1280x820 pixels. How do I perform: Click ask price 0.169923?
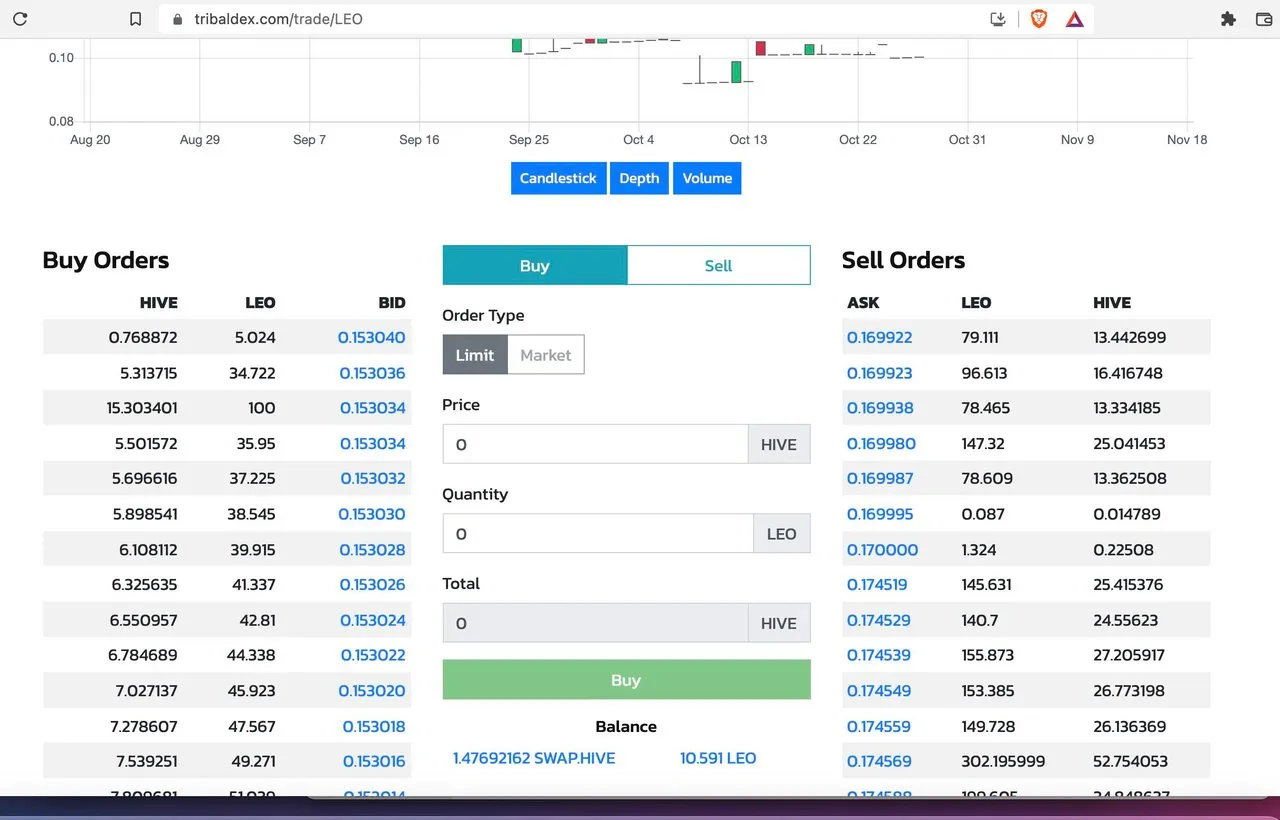click(880, 373)
